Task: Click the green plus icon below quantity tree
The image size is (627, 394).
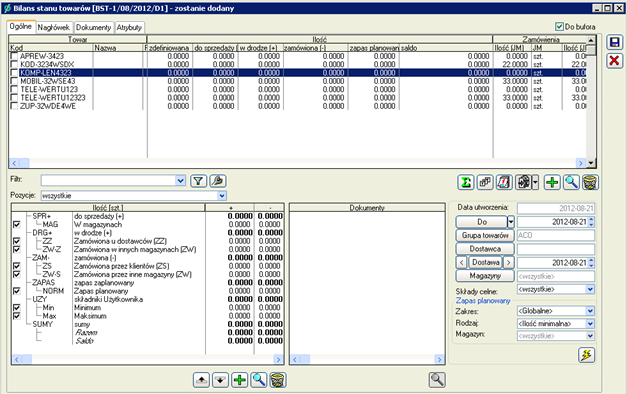Action: (240, 380)
